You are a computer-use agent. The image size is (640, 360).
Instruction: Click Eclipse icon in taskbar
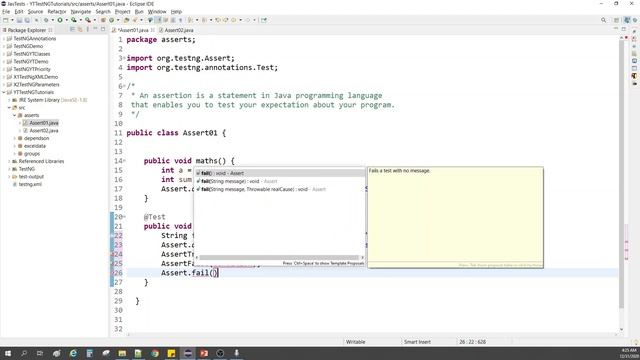[x=188, y=353]
